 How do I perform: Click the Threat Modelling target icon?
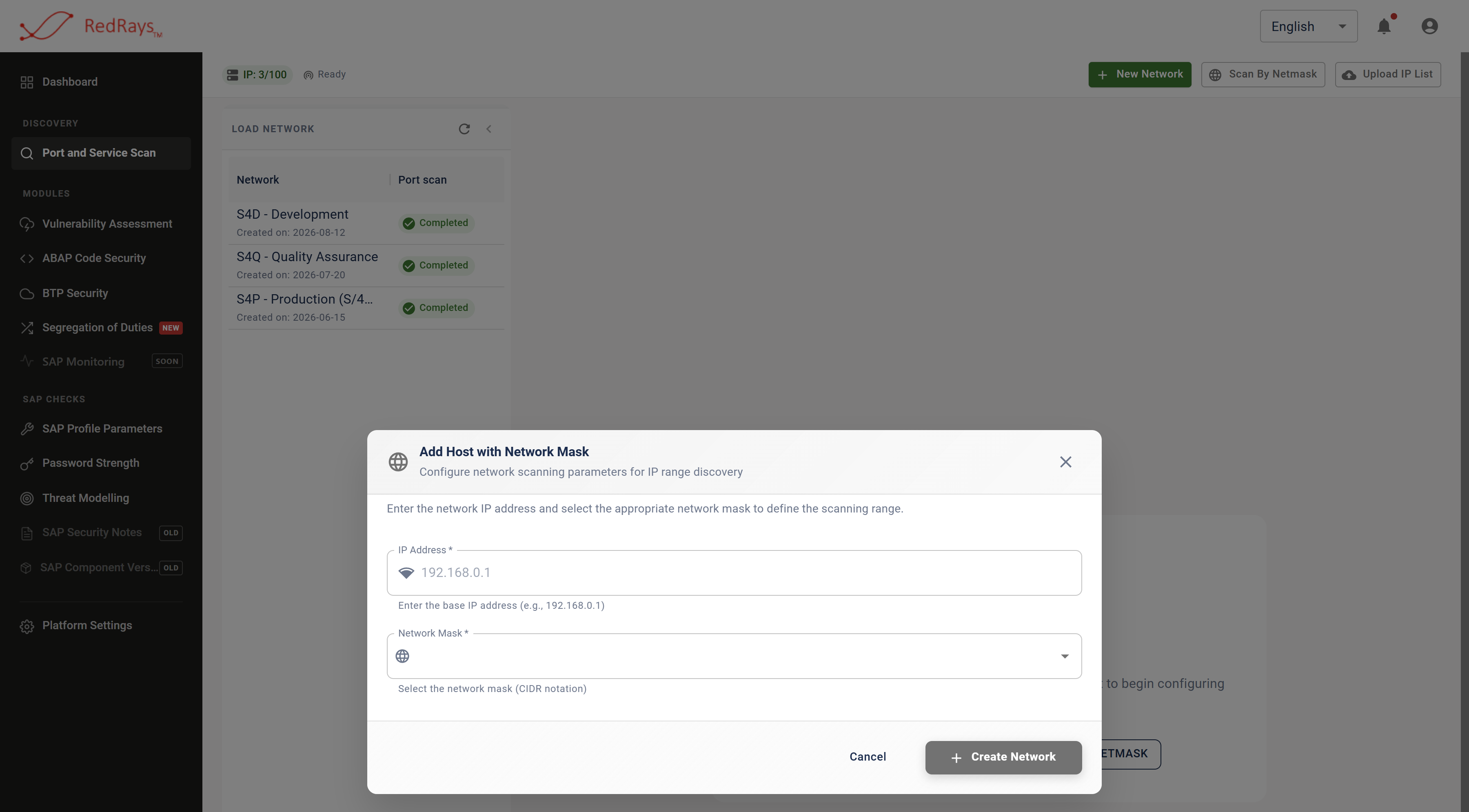[27, 498]
